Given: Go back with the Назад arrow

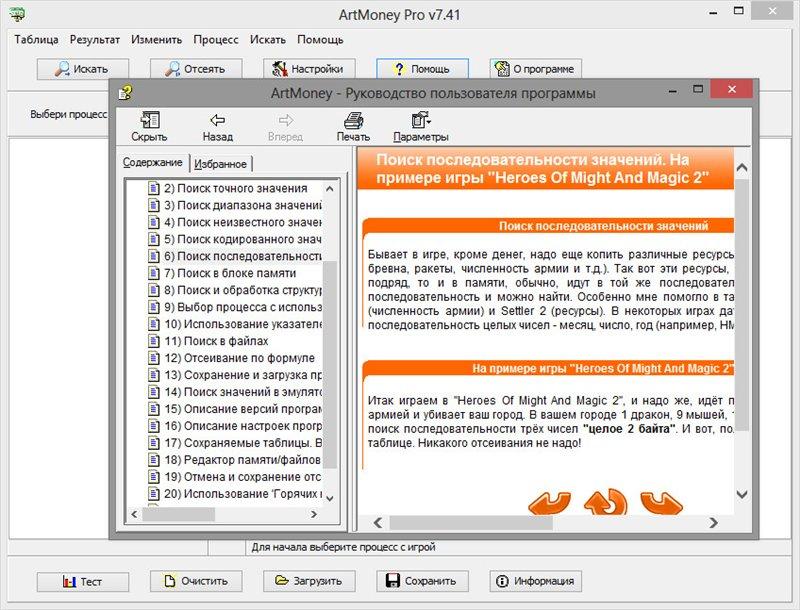Looking at the screenshot, I should [x=217, y=126].
